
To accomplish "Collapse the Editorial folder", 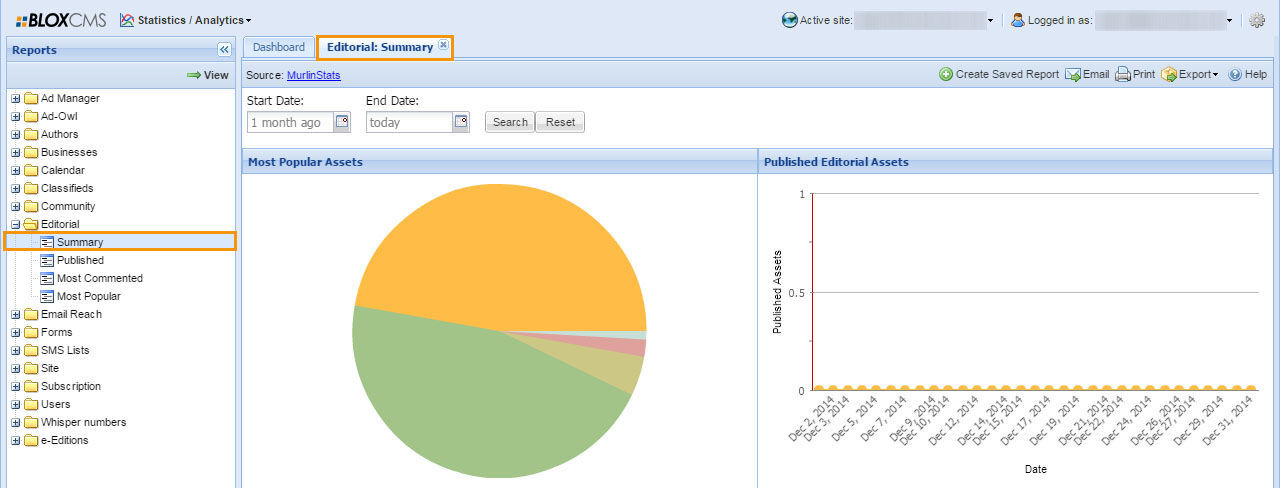I will pos(16,224).
